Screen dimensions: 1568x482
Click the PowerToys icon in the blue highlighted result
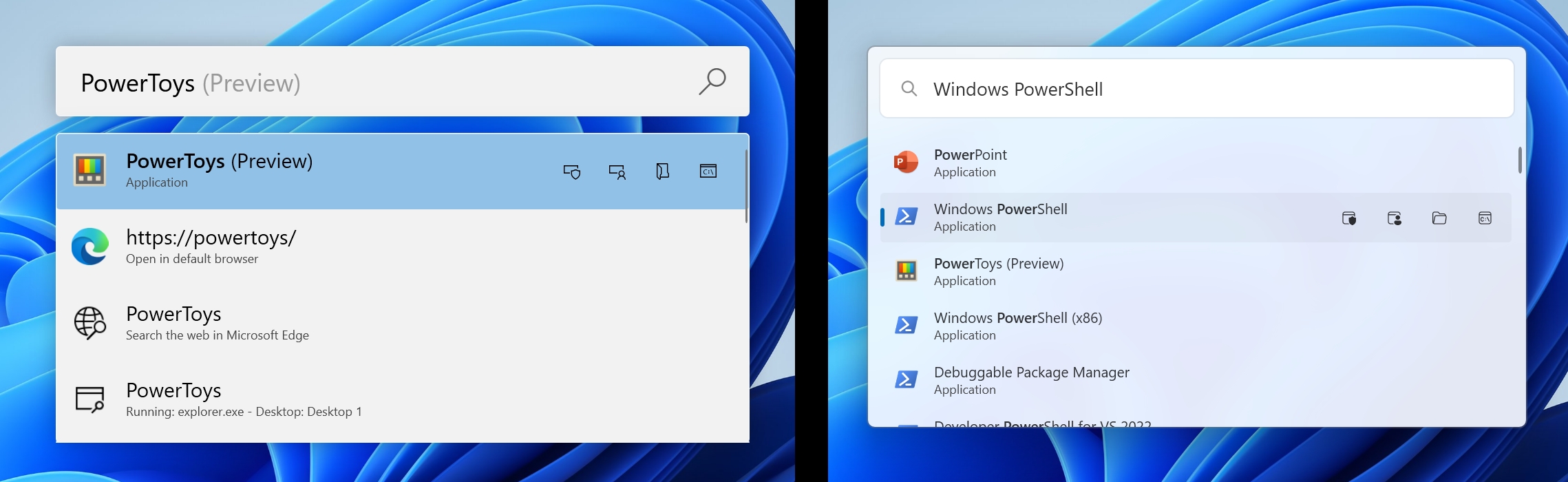(x=90, y=170)
